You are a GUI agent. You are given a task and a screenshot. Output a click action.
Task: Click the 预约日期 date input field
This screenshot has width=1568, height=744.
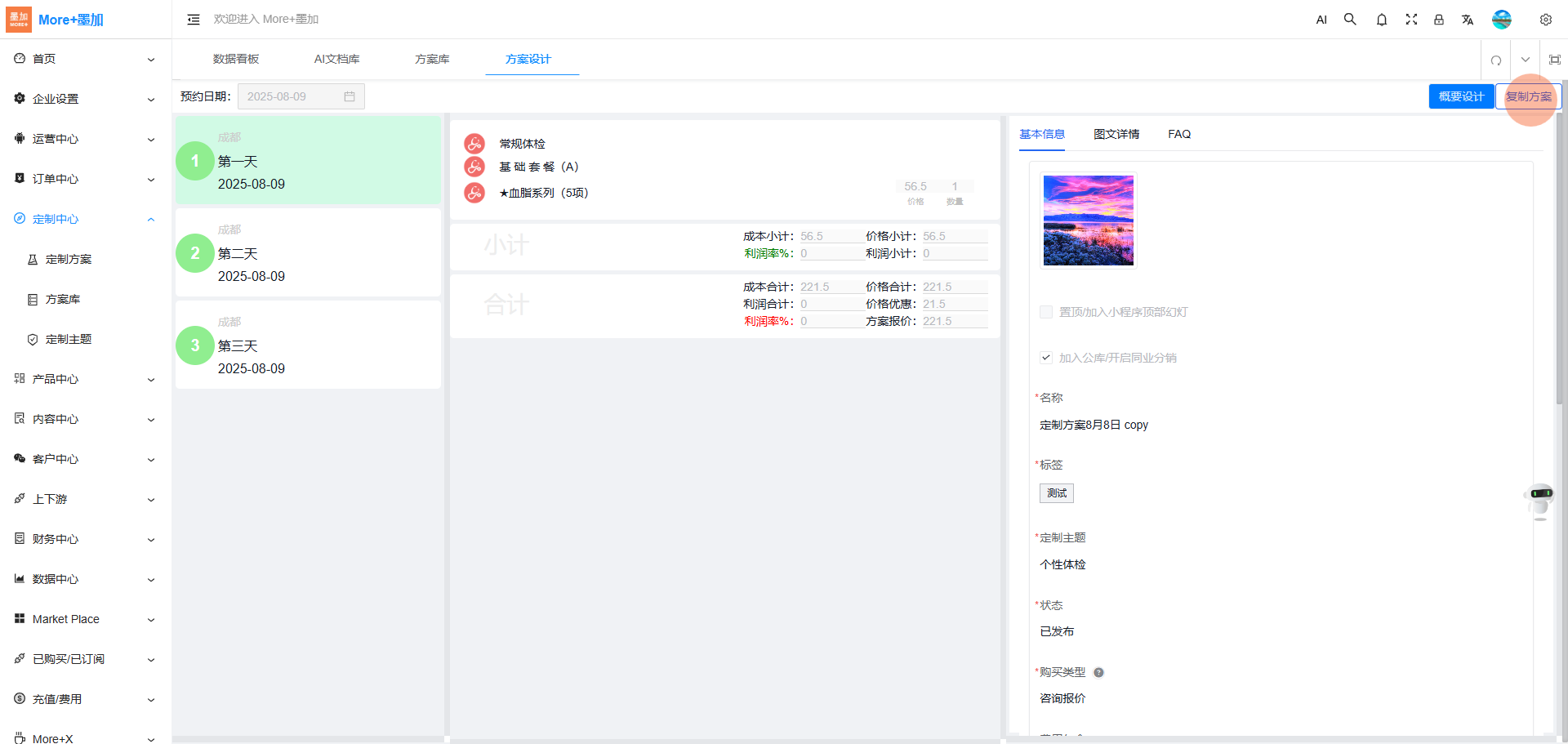[x=300, y=96]
